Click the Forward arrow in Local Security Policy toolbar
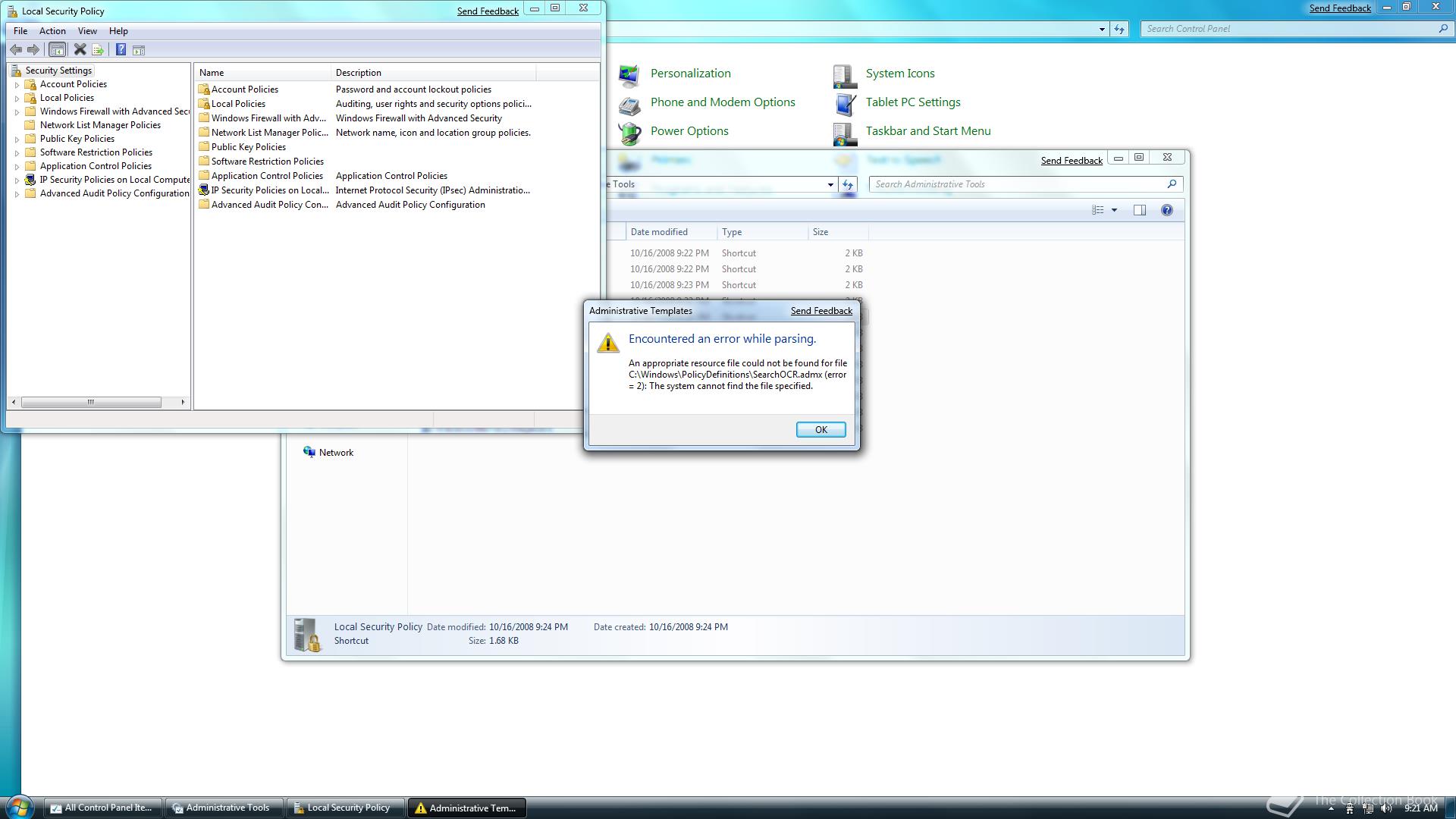Viewport: 1456px width, 819px height. (33, 50)
